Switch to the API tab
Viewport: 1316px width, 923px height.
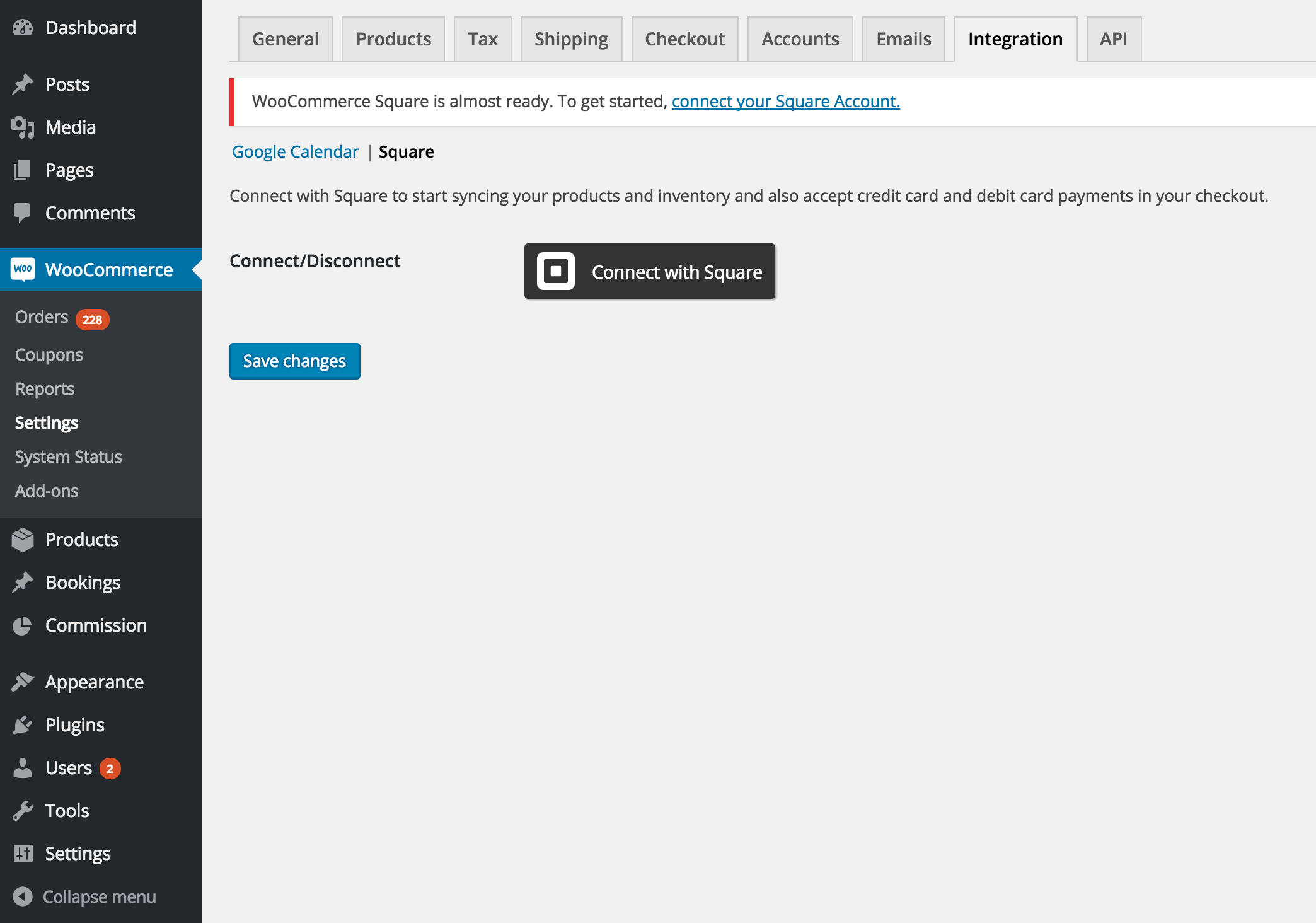coord(1114,38)
